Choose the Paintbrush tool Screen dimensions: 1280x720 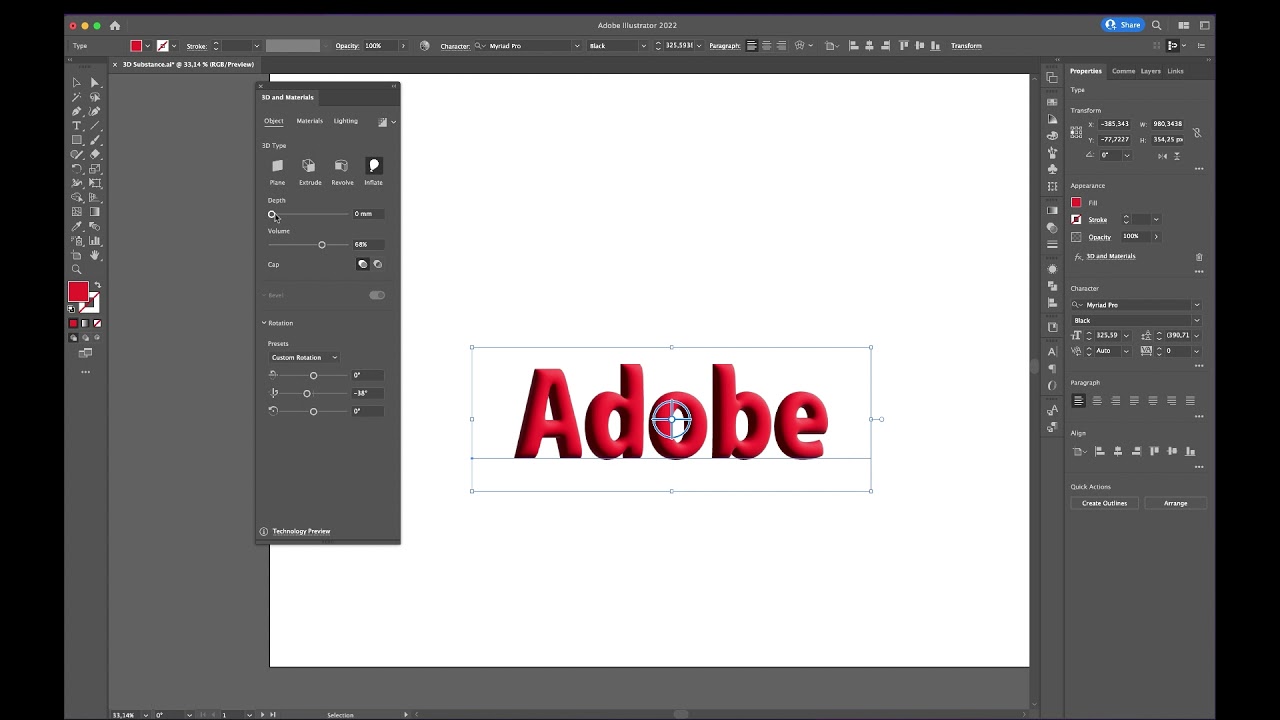(95, 140)
